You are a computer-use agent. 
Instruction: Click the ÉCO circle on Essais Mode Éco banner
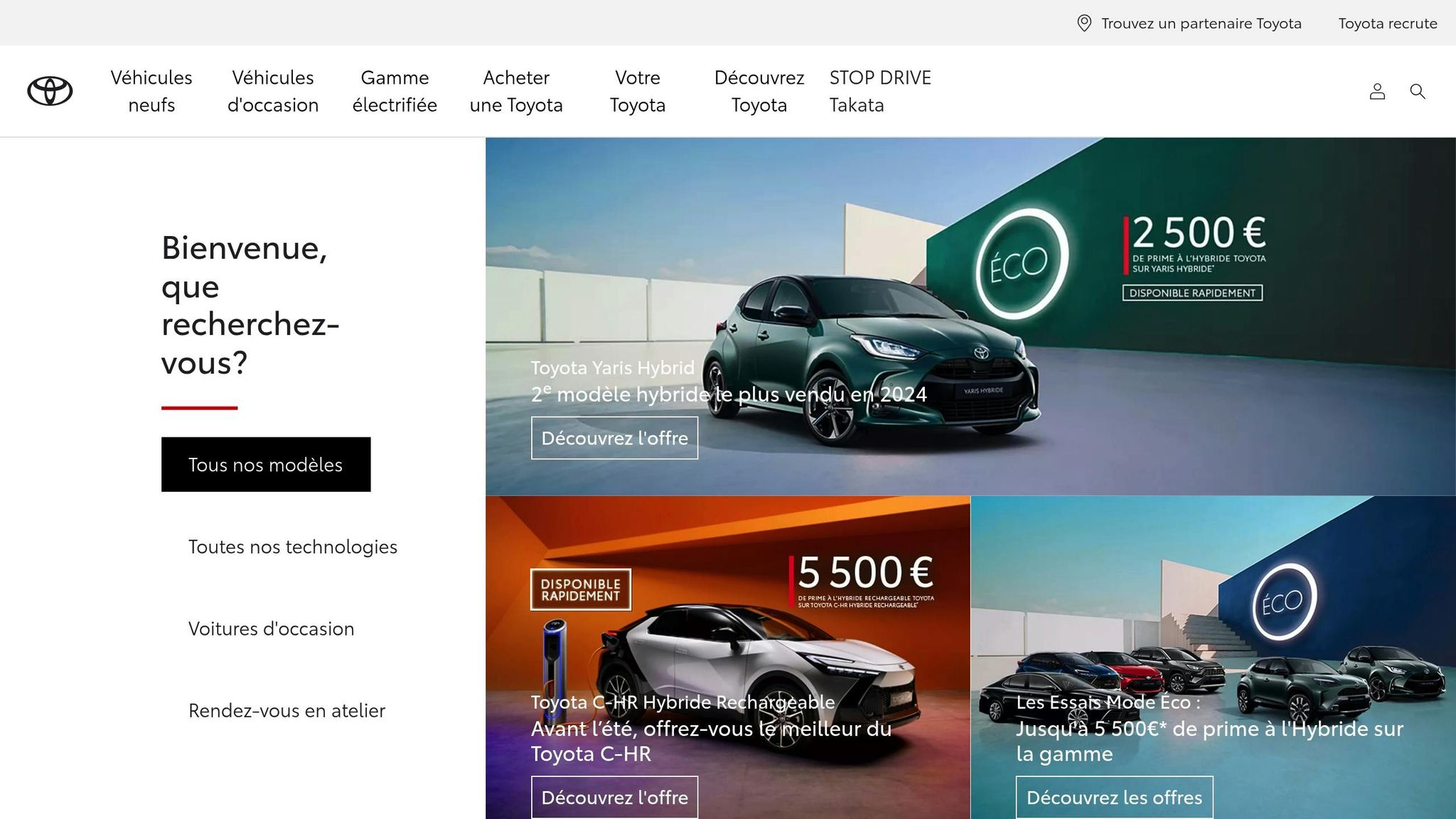coord(1284,602)
